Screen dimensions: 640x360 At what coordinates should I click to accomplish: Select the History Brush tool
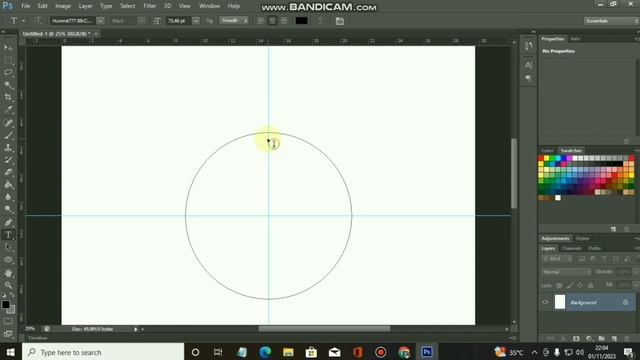tap(8, 160)
